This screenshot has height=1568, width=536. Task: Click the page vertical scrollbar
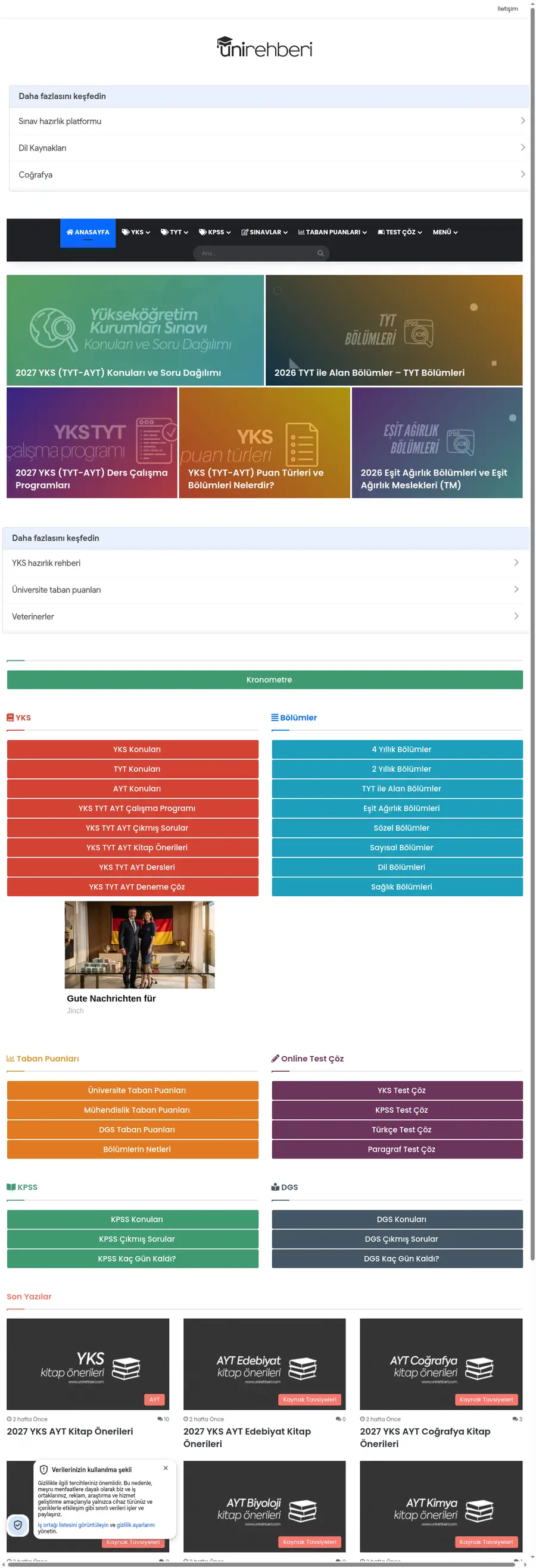532,633
